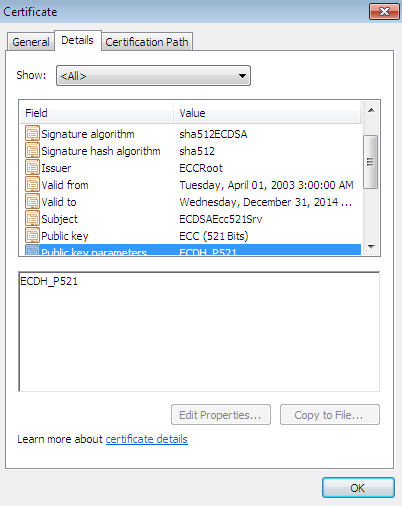Viewport: 402px width, 506px height.
Task: Select the Details tab
Action: coord(77,40)
